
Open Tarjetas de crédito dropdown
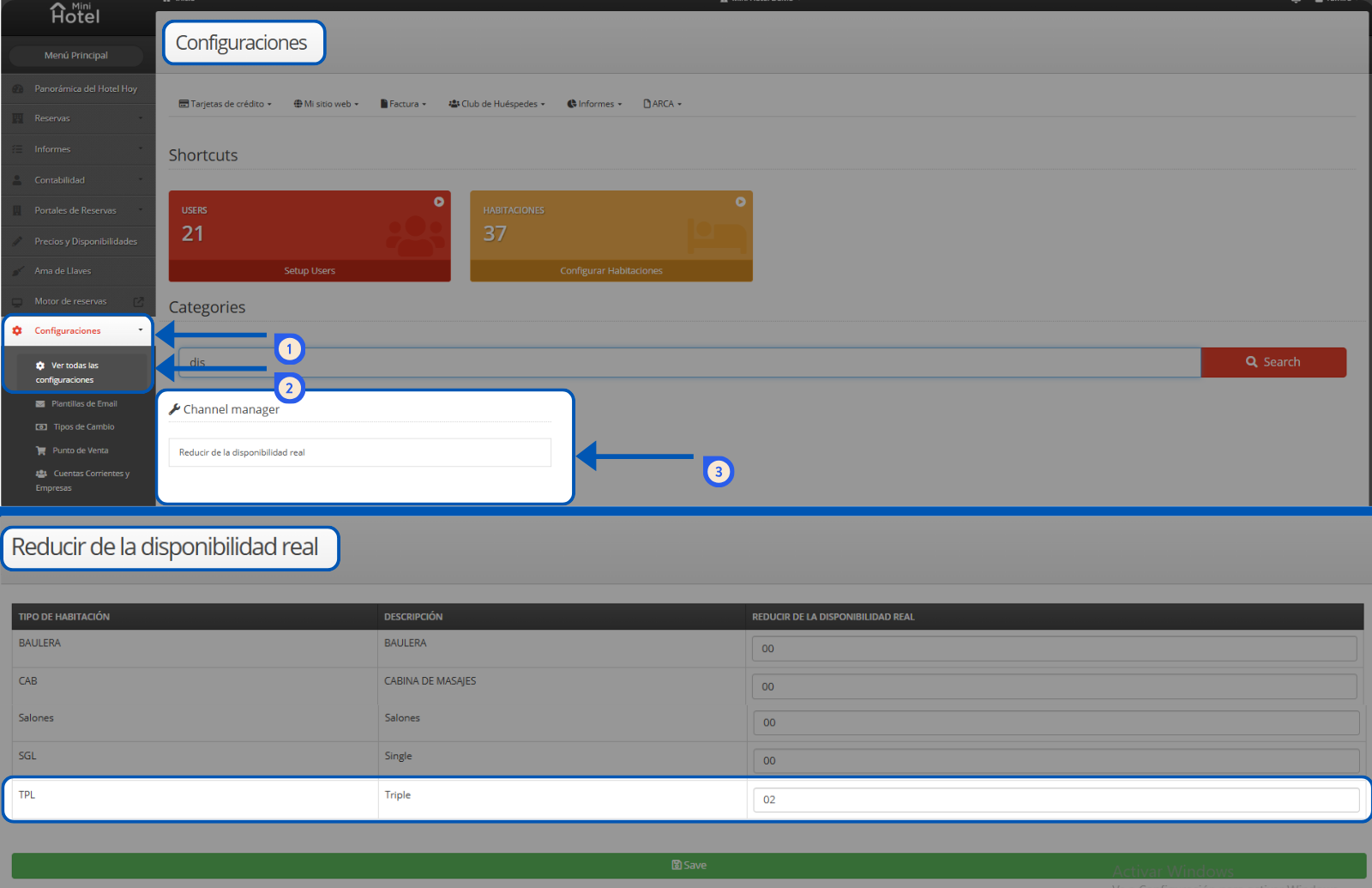tap(226, 104)
